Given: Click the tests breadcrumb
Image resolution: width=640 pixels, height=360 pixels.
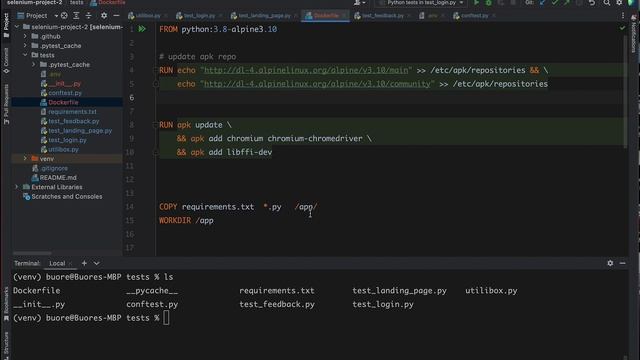Looking at the screenshot, I should click(x=76, y=2).
